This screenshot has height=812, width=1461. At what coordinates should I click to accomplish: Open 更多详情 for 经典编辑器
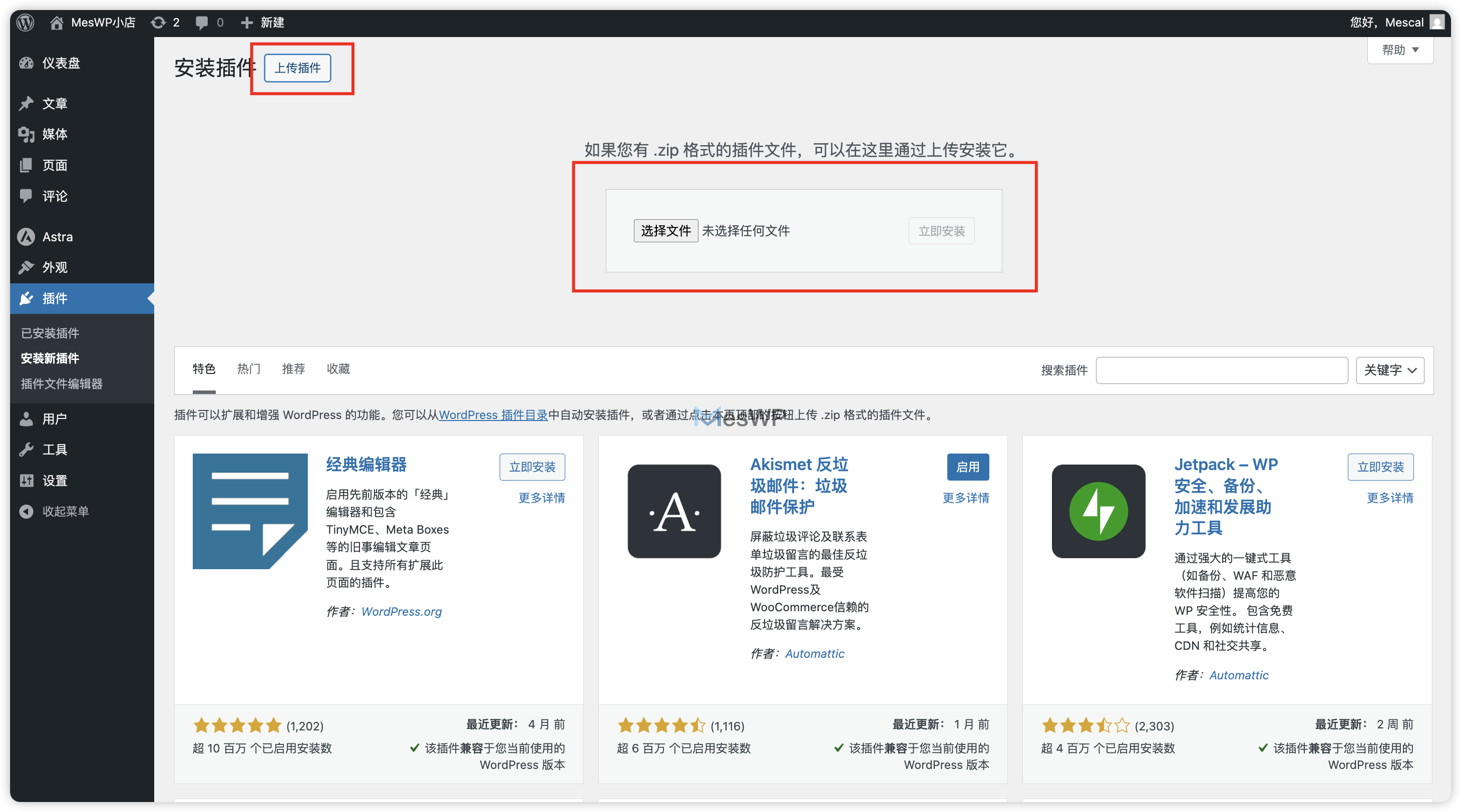click(542, 498)
